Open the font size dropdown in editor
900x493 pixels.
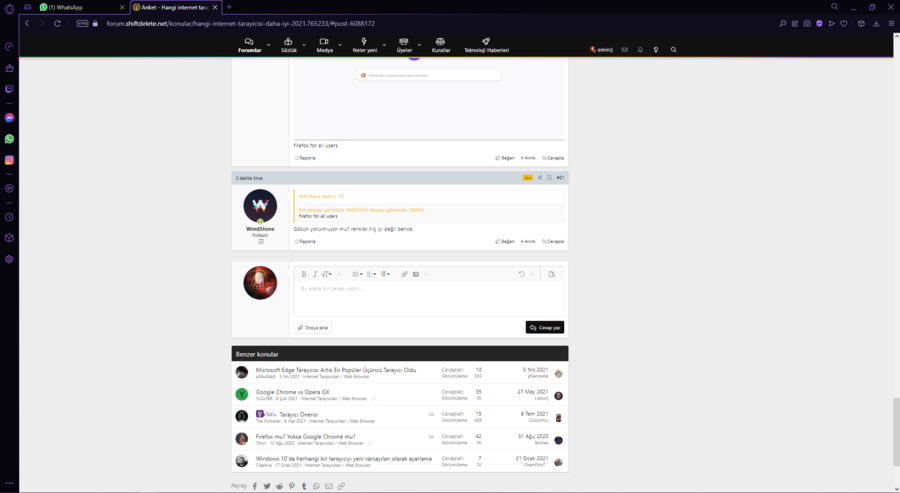click(x=326, y=274)
